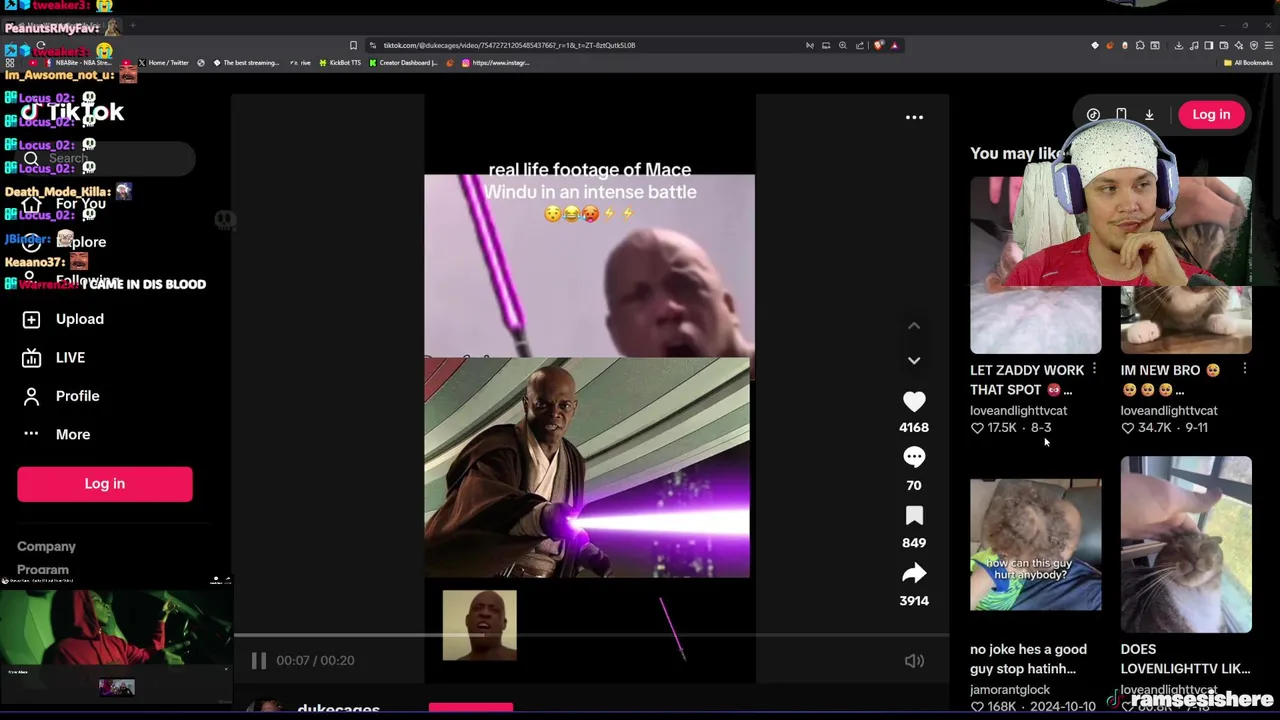Open the KickBot TTS bookmark
1280x720 pixels.
[340, 63]
